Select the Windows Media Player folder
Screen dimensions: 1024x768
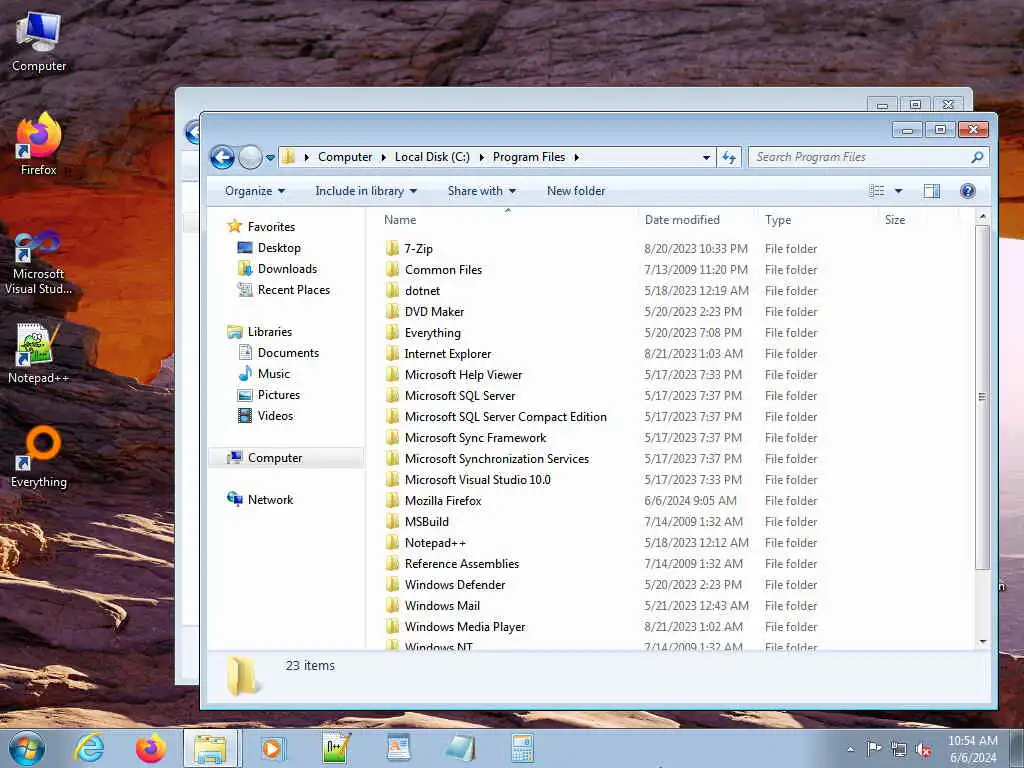465,626
